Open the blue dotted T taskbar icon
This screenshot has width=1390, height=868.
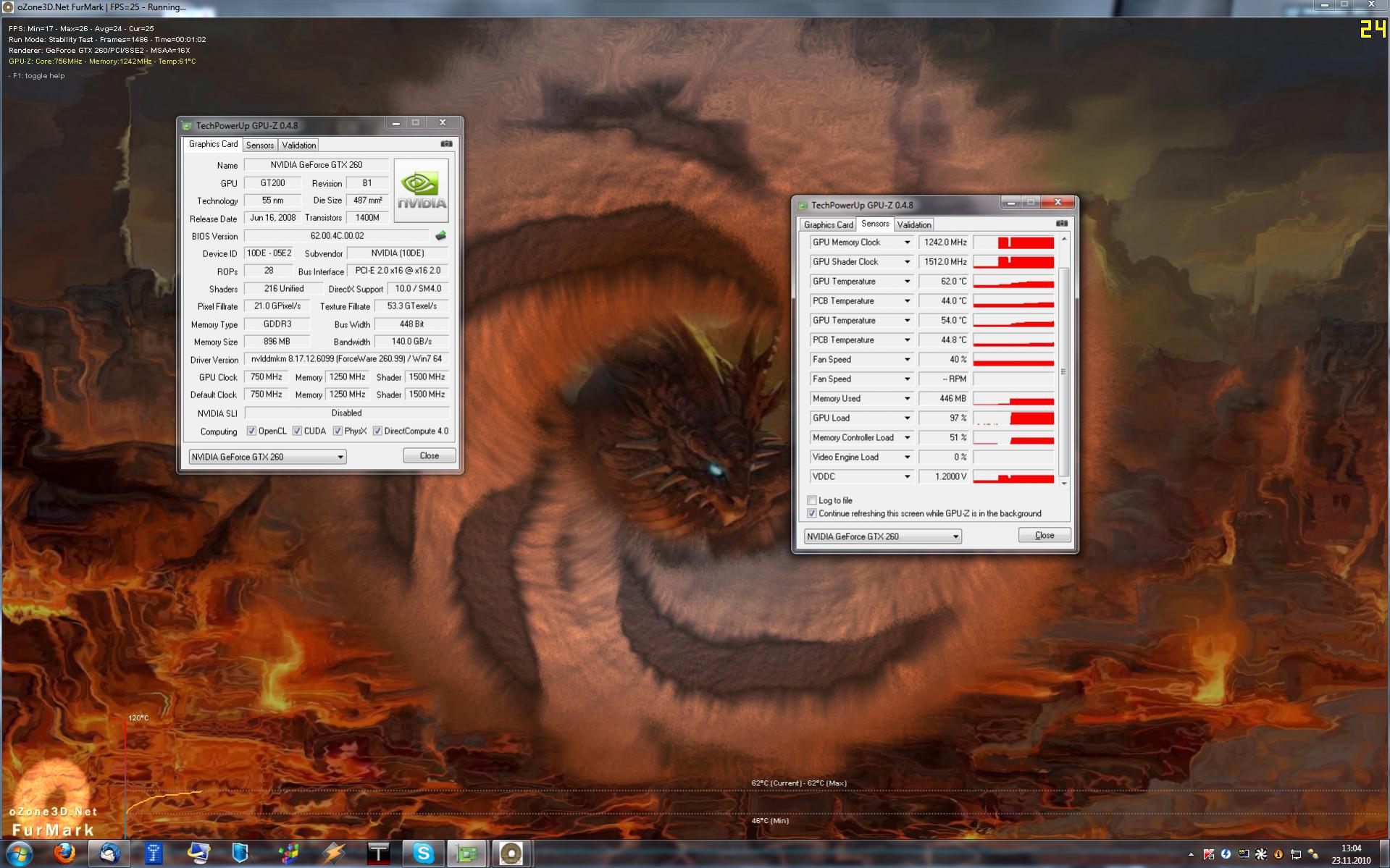154,854
